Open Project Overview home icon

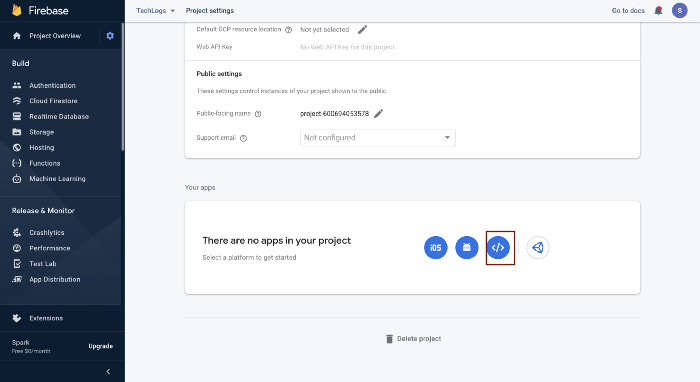point(17,36)
